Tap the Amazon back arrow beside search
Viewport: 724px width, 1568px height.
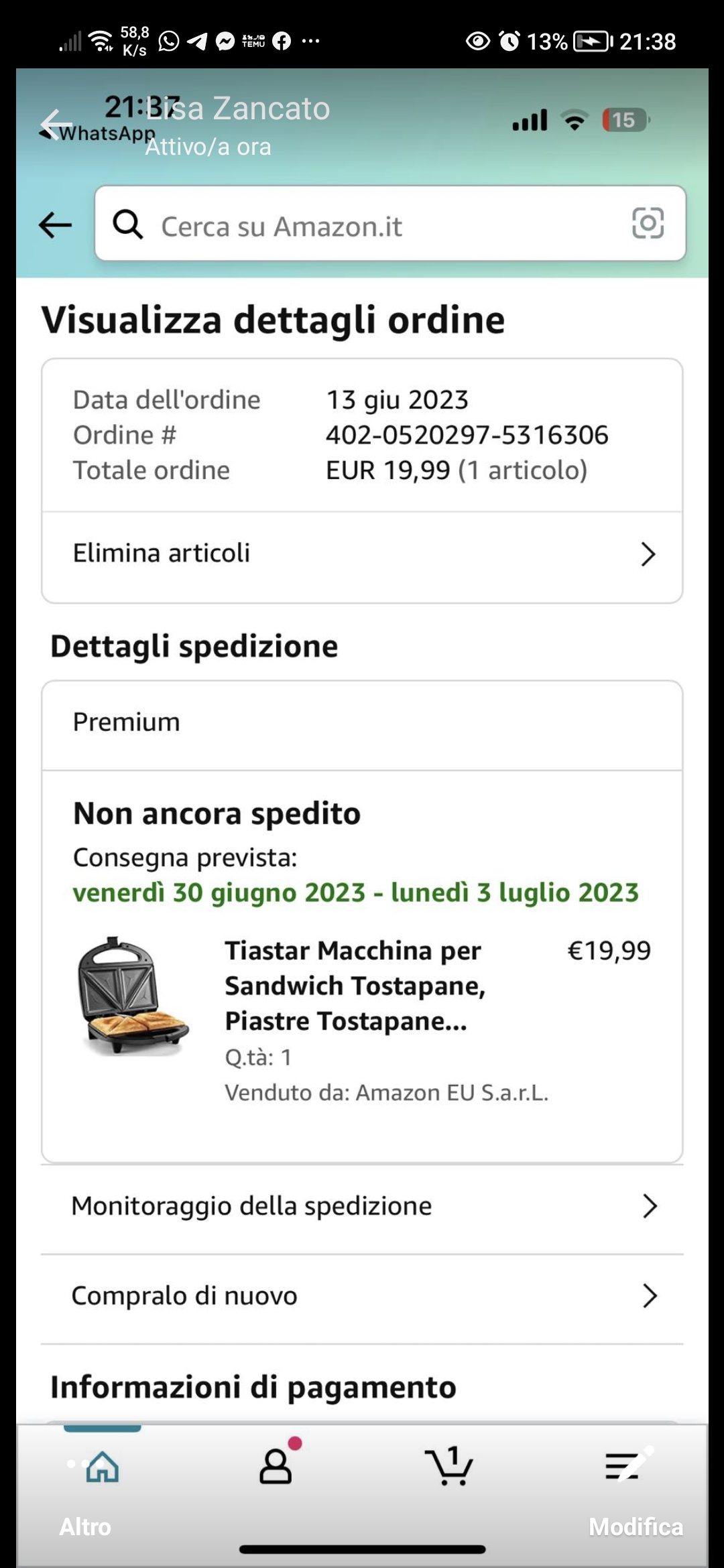[55, 224]
